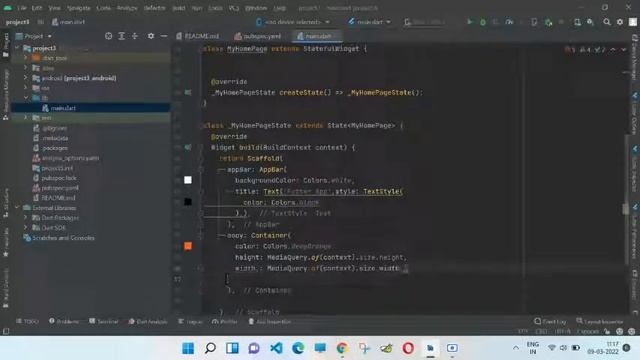Image resolution: width=640 pixels, height=360 pixels.
Task: Open Search Everywhere magnifier in toolbar
Action: [607, 22]
